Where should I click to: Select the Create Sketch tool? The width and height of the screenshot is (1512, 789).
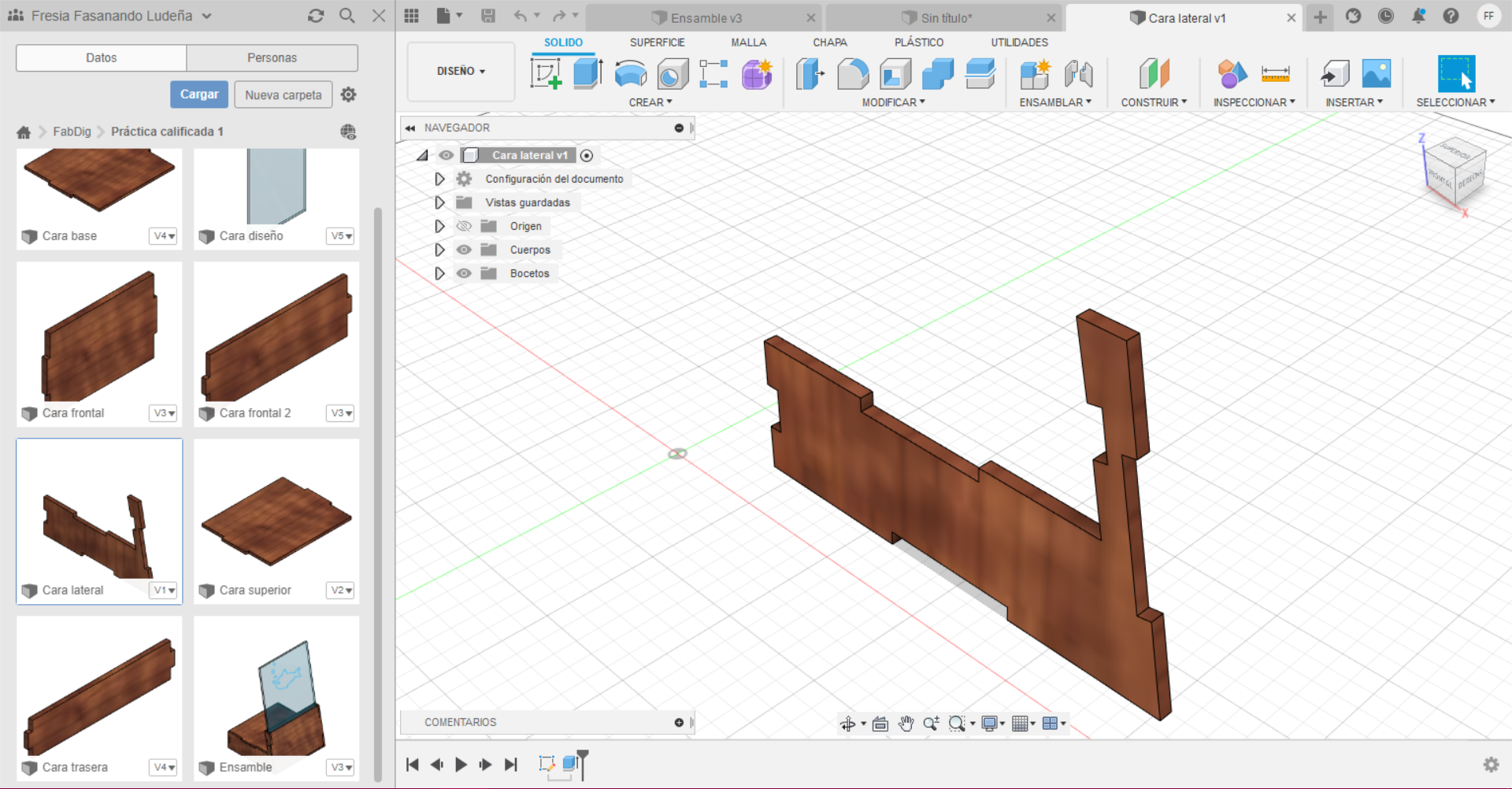(x=546, y=75)
